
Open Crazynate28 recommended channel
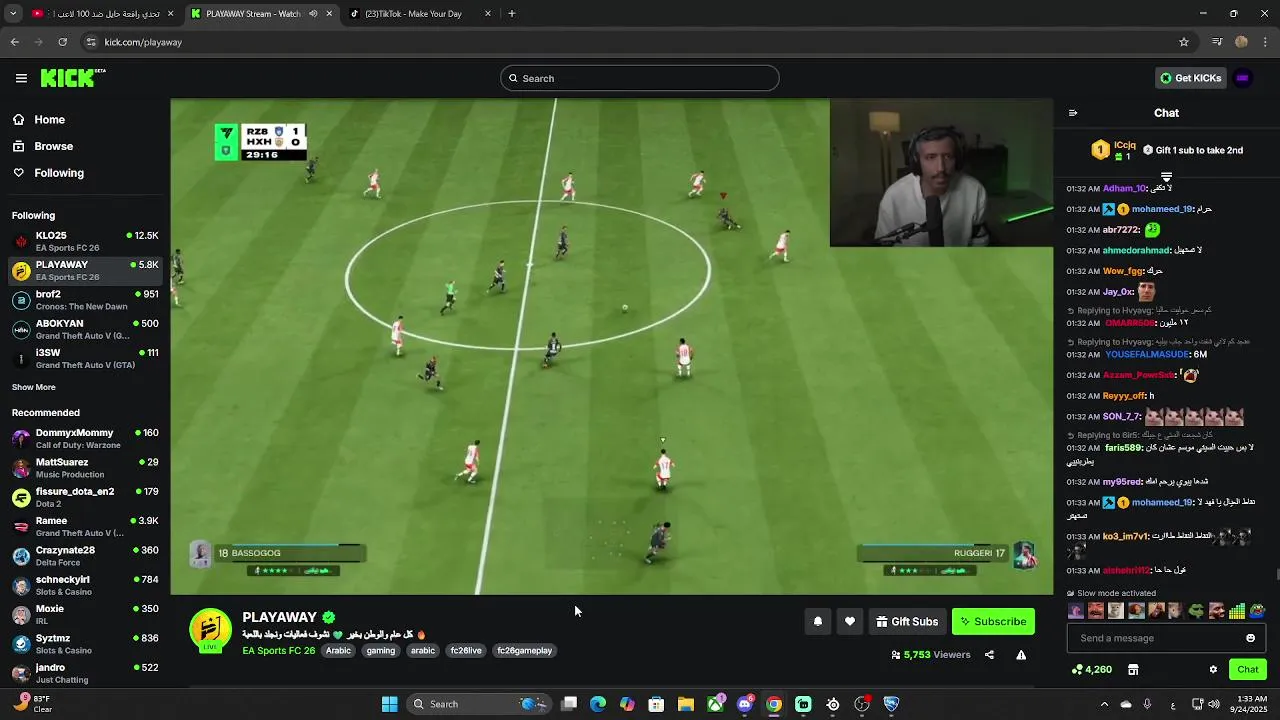point(85,556)
